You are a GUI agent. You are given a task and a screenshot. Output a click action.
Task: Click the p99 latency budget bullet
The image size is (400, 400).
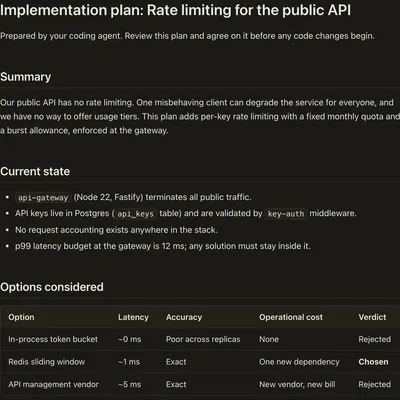(163, 246)
